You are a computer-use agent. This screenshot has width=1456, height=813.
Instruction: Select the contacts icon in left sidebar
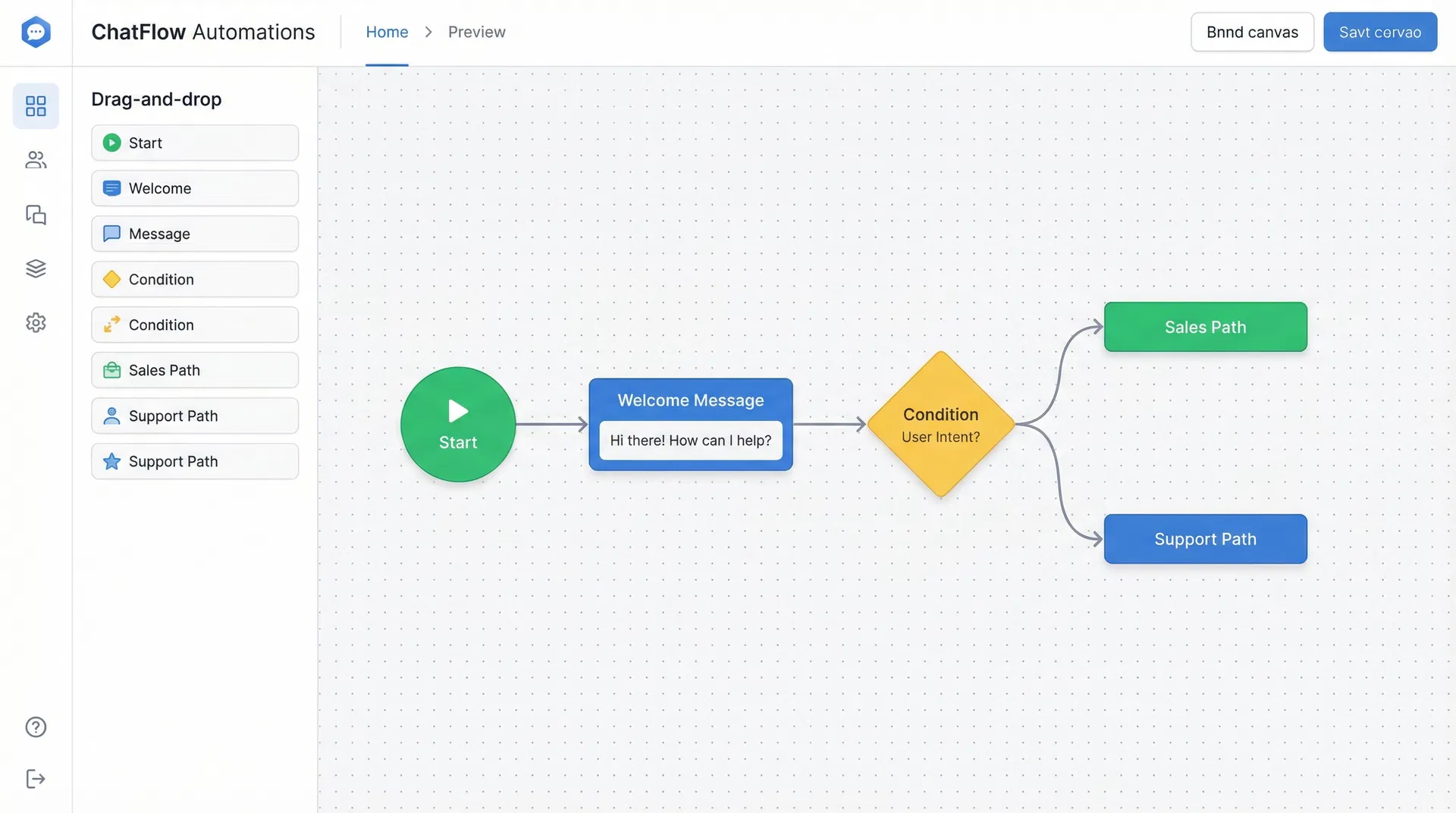click(36, 160)
